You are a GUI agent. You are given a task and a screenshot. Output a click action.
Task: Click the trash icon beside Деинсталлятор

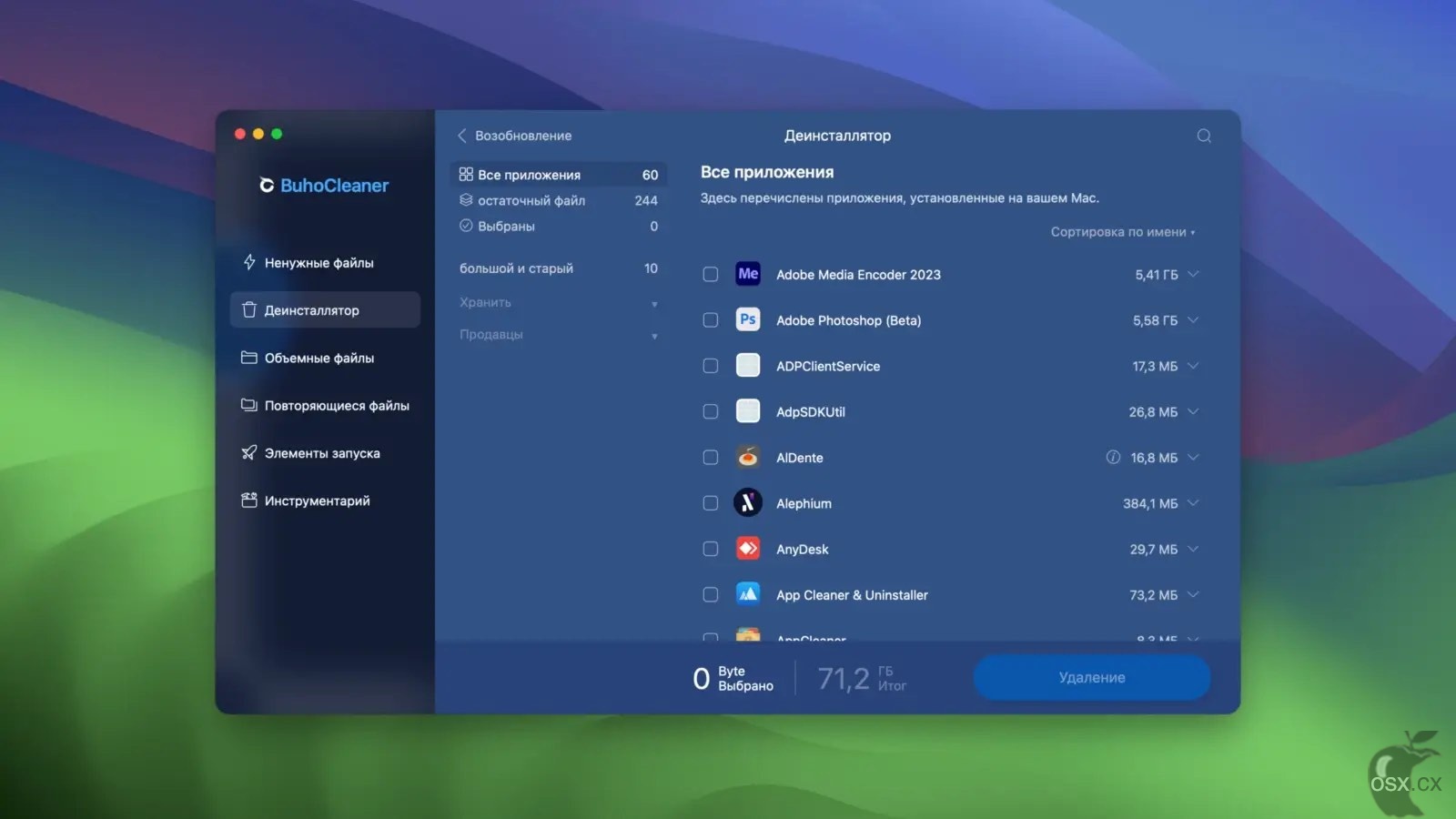(x=249, y=309)
